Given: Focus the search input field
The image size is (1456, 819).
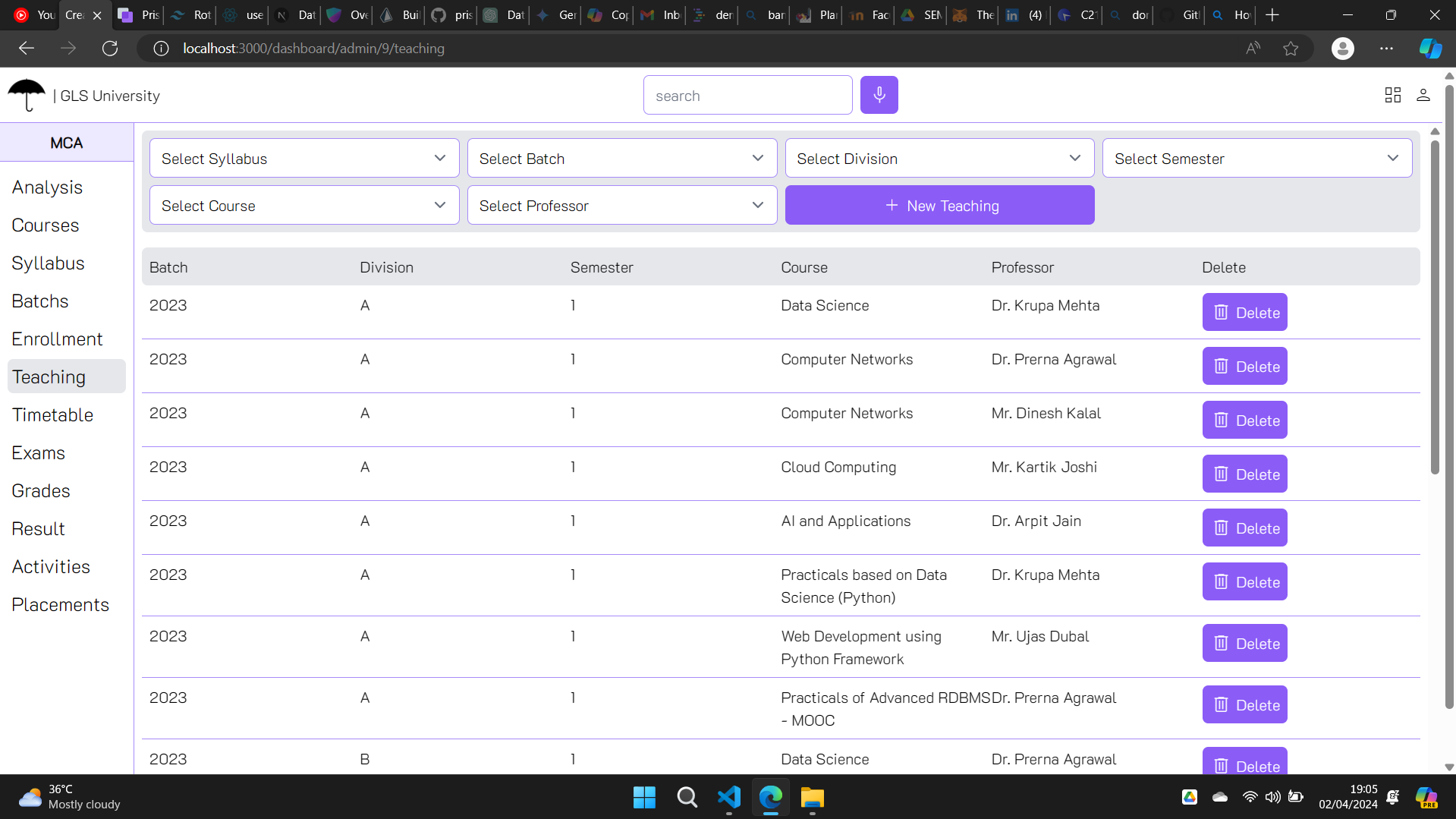Looking at the screenshot, I should pos(747,96).
